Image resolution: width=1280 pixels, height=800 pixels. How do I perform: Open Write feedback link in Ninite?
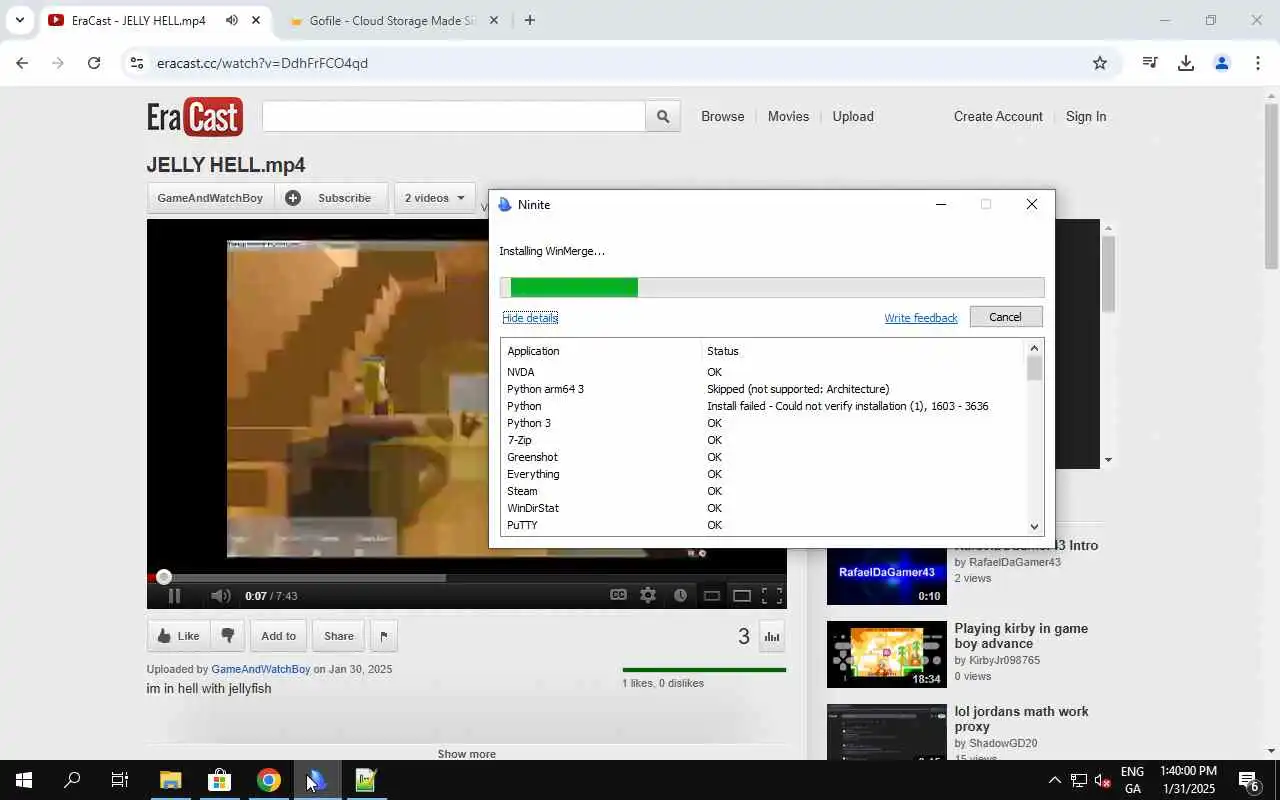pyautogui.click(x=921, y=318)
